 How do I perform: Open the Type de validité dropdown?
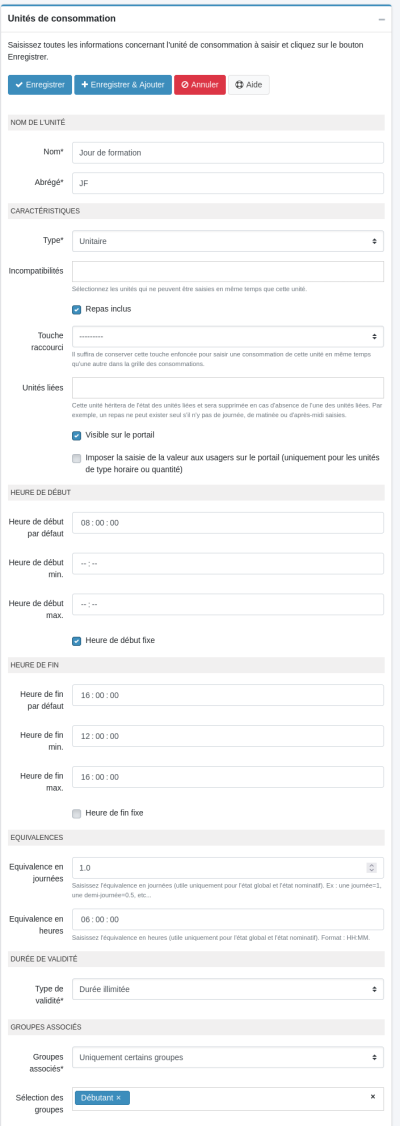point(228,989)
